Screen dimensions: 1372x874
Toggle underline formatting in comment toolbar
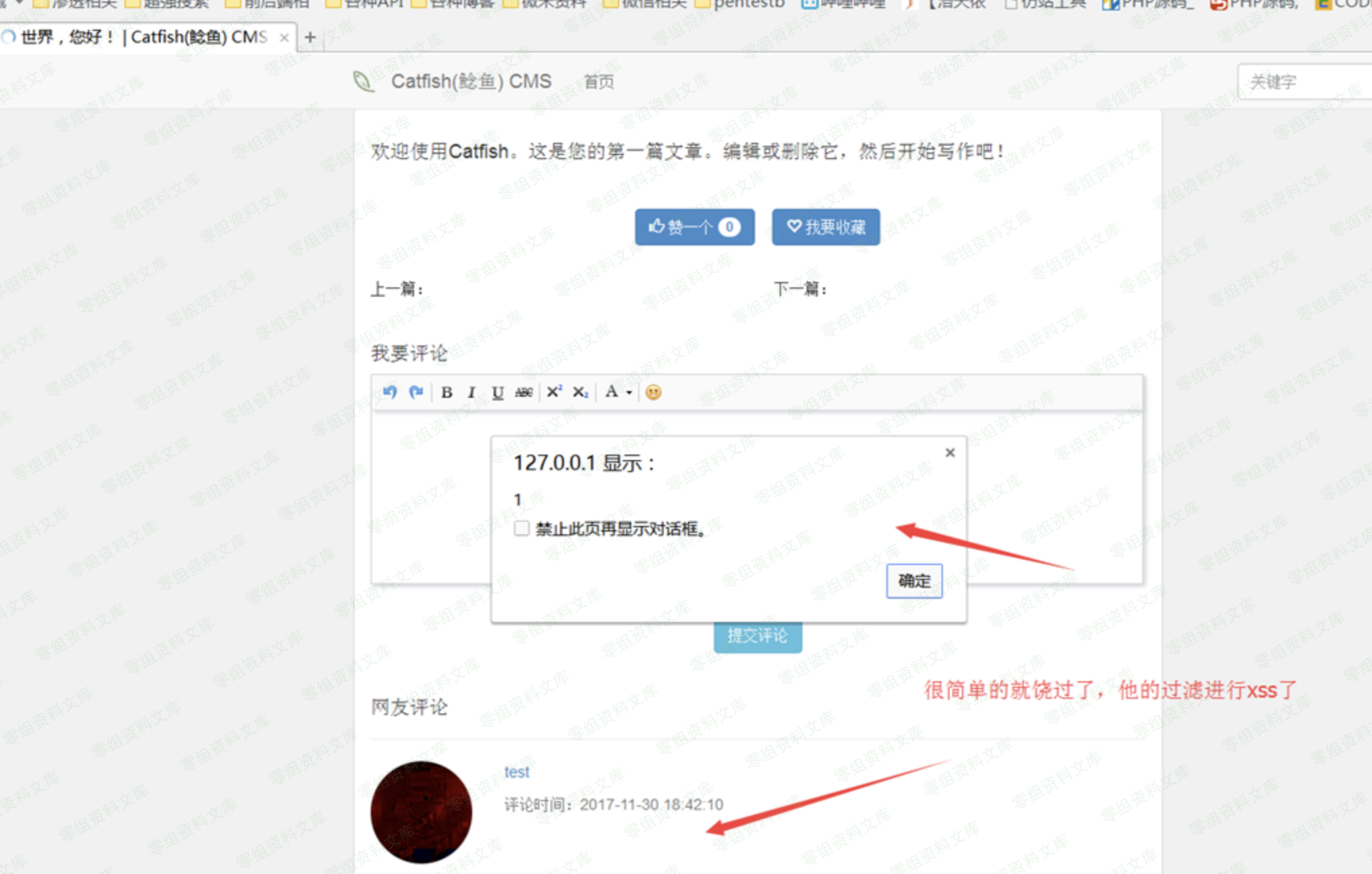click(x=498, y=392)
